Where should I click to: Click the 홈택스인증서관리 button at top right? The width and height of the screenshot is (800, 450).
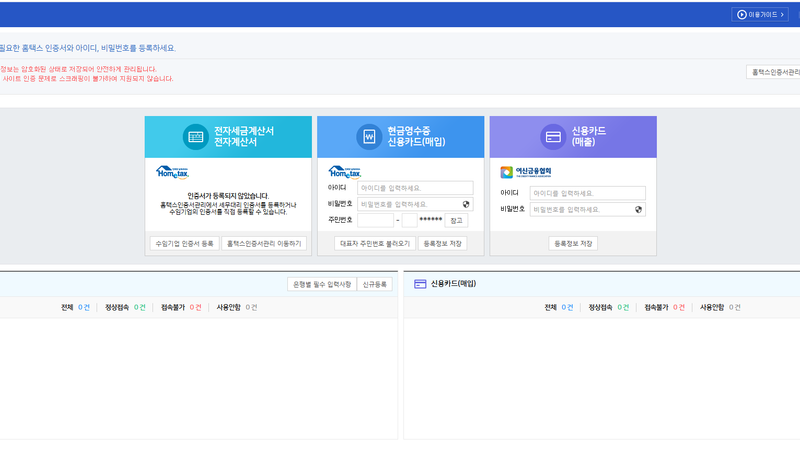[773, 72]
